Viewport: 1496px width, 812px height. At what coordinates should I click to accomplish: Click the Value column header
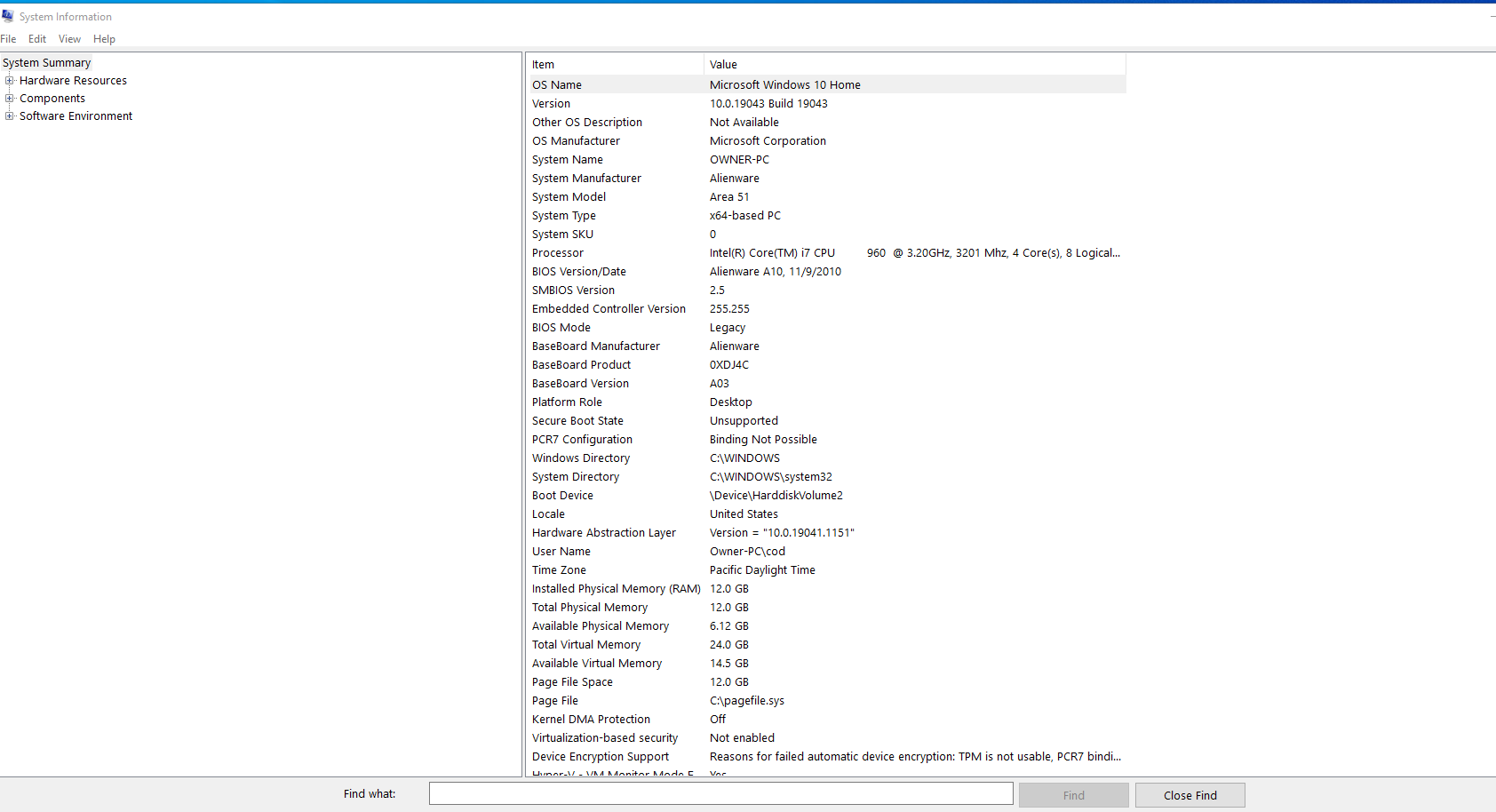click(x=915, y=65)
